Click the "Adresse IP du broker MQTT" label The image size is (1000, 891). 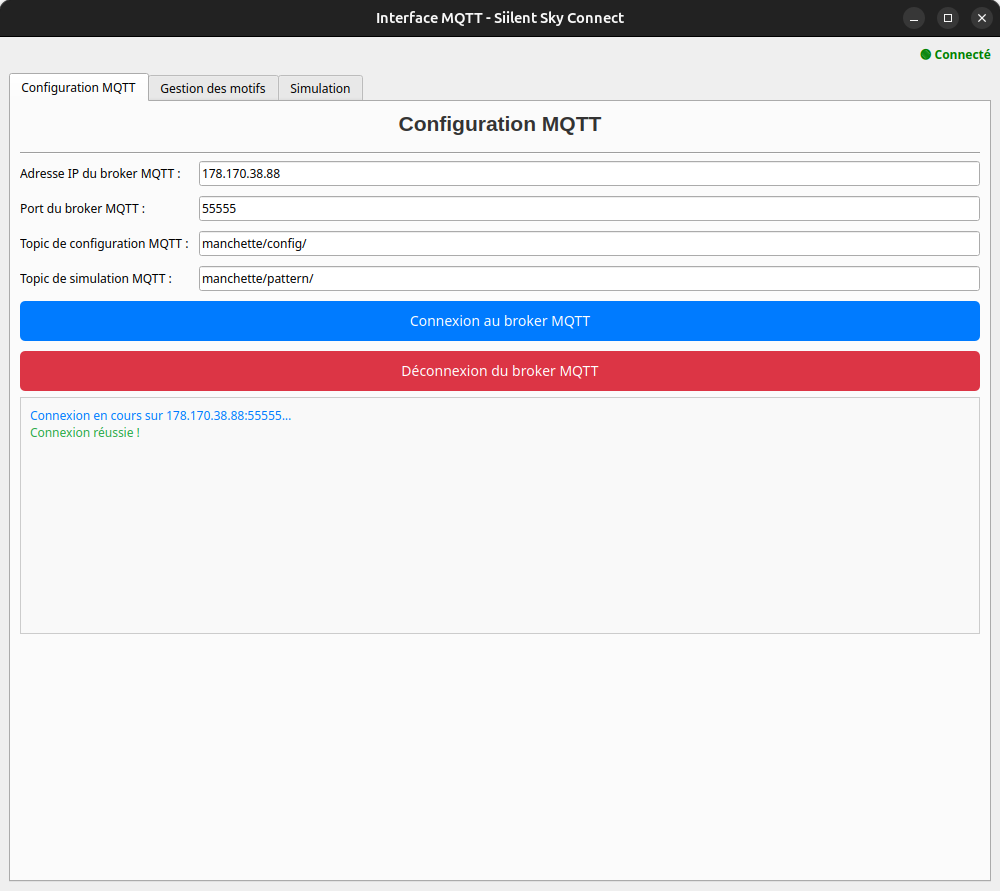(x=100, y=174)
